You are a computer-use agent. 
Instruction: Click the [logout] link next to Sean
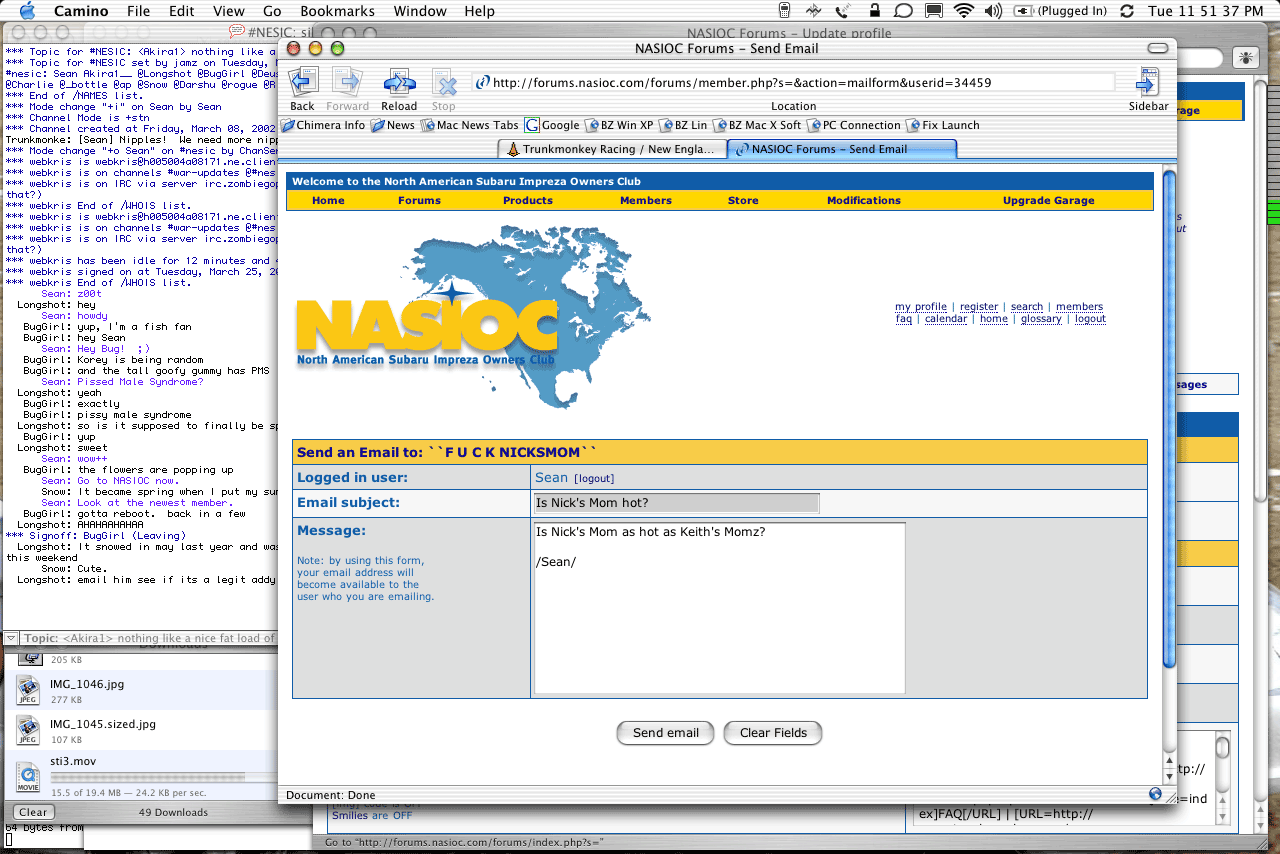coord(594,479)
